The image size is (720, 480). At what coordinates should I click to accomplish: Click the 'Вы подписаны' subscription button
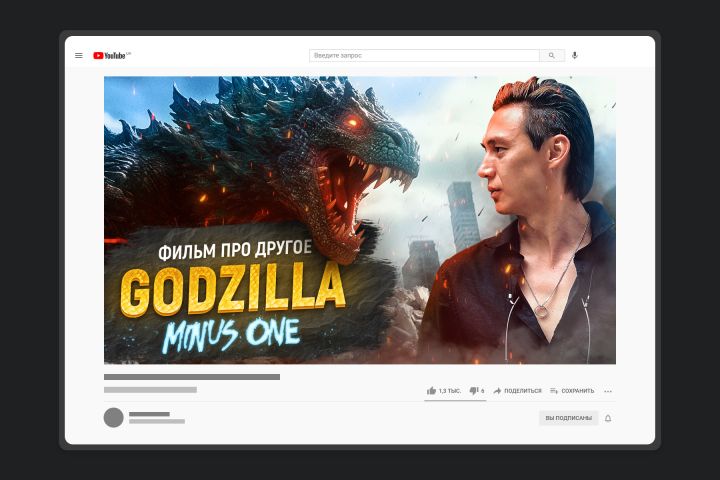tap(568, 418)
